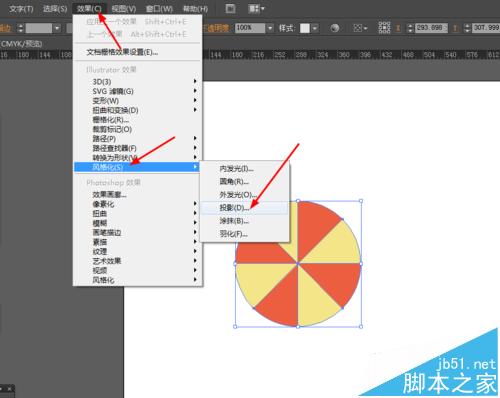This screenshot has width=500, height=398.
Task: Open the align options icon dropdown
Action: (360, 28)
